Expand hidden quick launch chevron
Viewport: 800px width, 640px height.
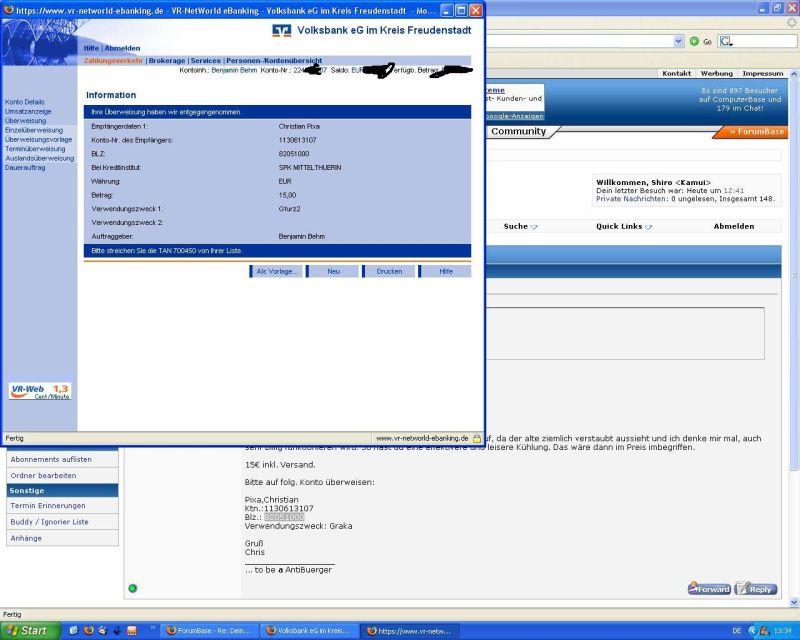152,626
